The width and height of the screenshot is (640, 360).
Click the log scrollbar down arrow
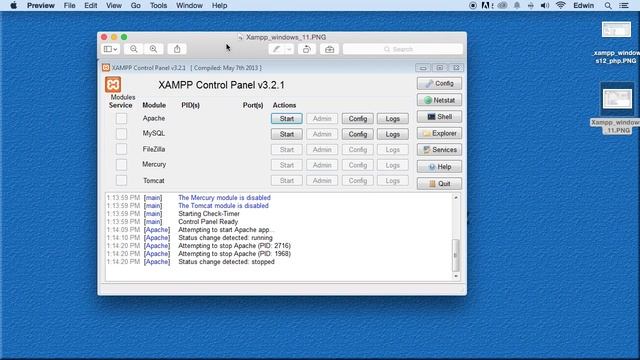[x=456, y=276]
